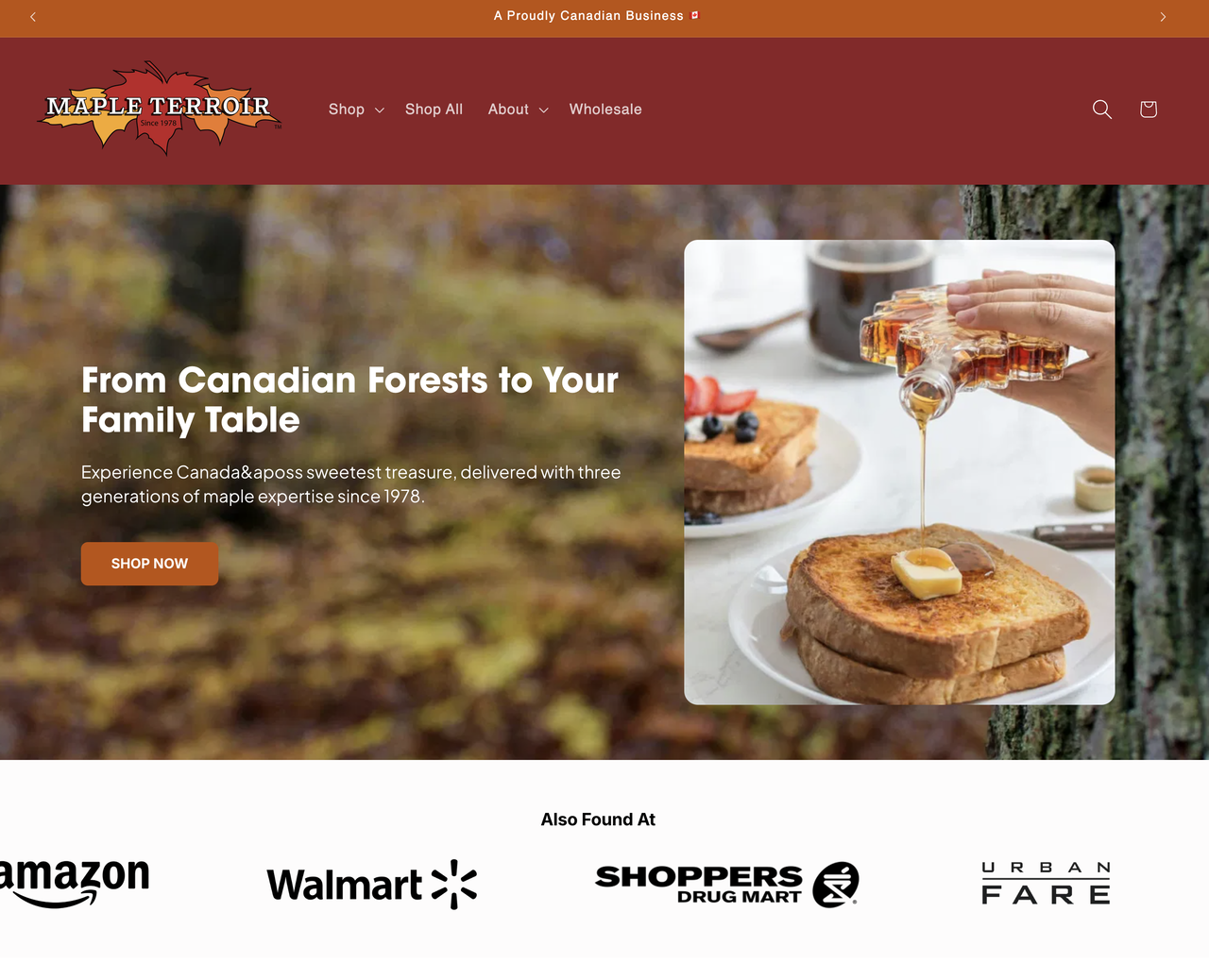Click the hero headline about Canadian Forests
1209x980 pixels.
[x=349, y=400]
